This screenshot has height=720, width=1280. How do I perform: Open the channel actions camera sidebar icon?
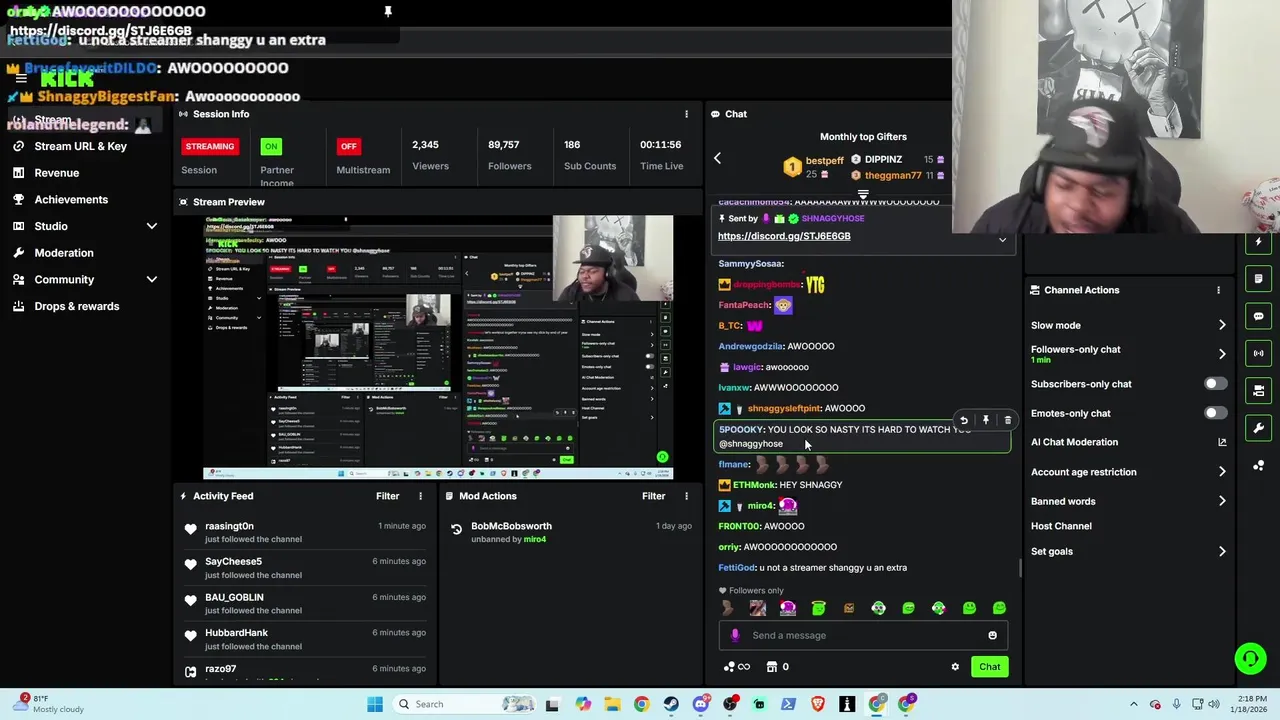(1258, 390)
